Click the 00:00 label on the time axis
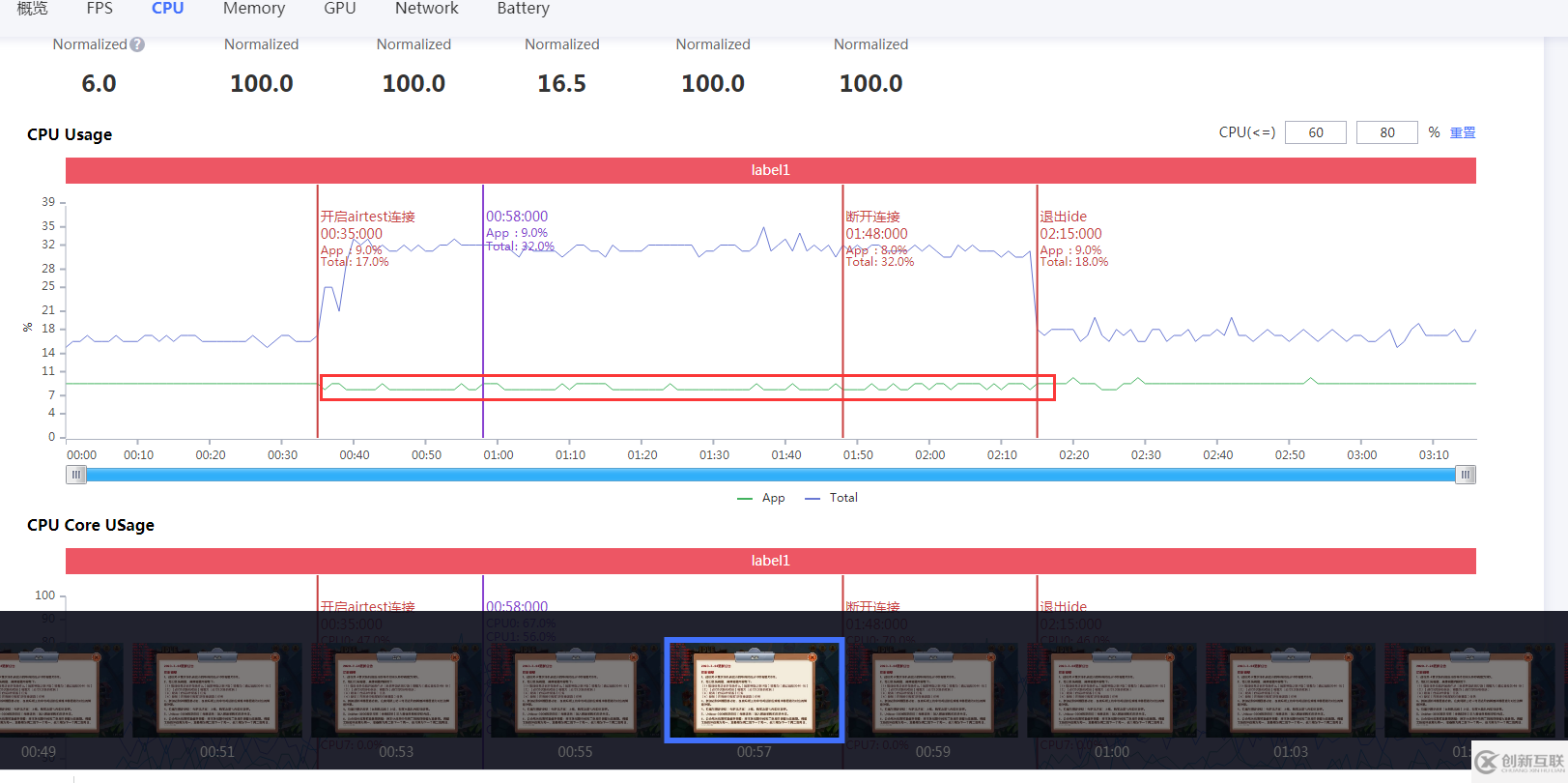The width and height of the screenshot is (1568, 783). (81, 454)
